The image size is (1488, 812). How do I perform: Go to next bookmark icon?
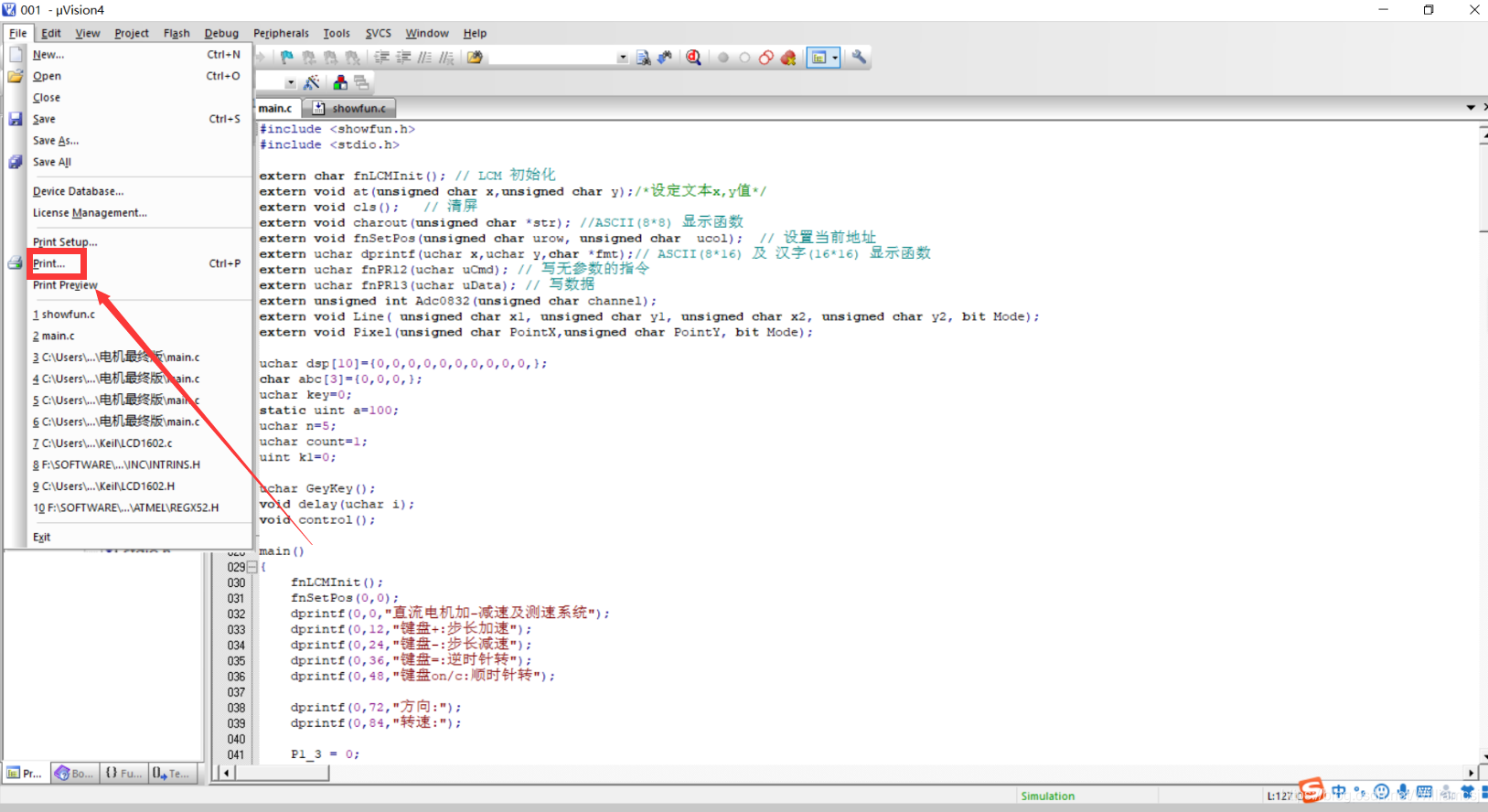(331, 58)
